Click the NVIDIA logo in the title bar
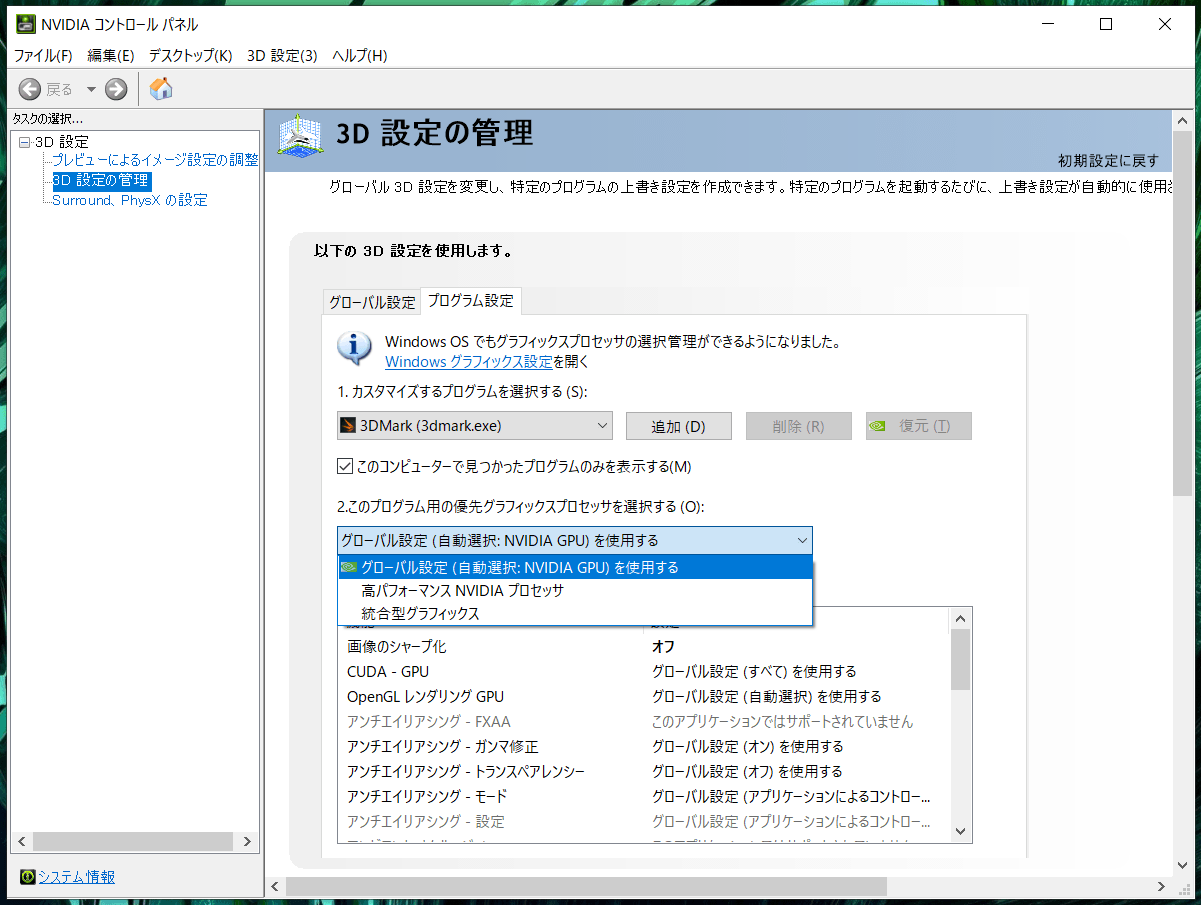The height and width of the screenshot is (905, 1201). (x=26, y=25)
